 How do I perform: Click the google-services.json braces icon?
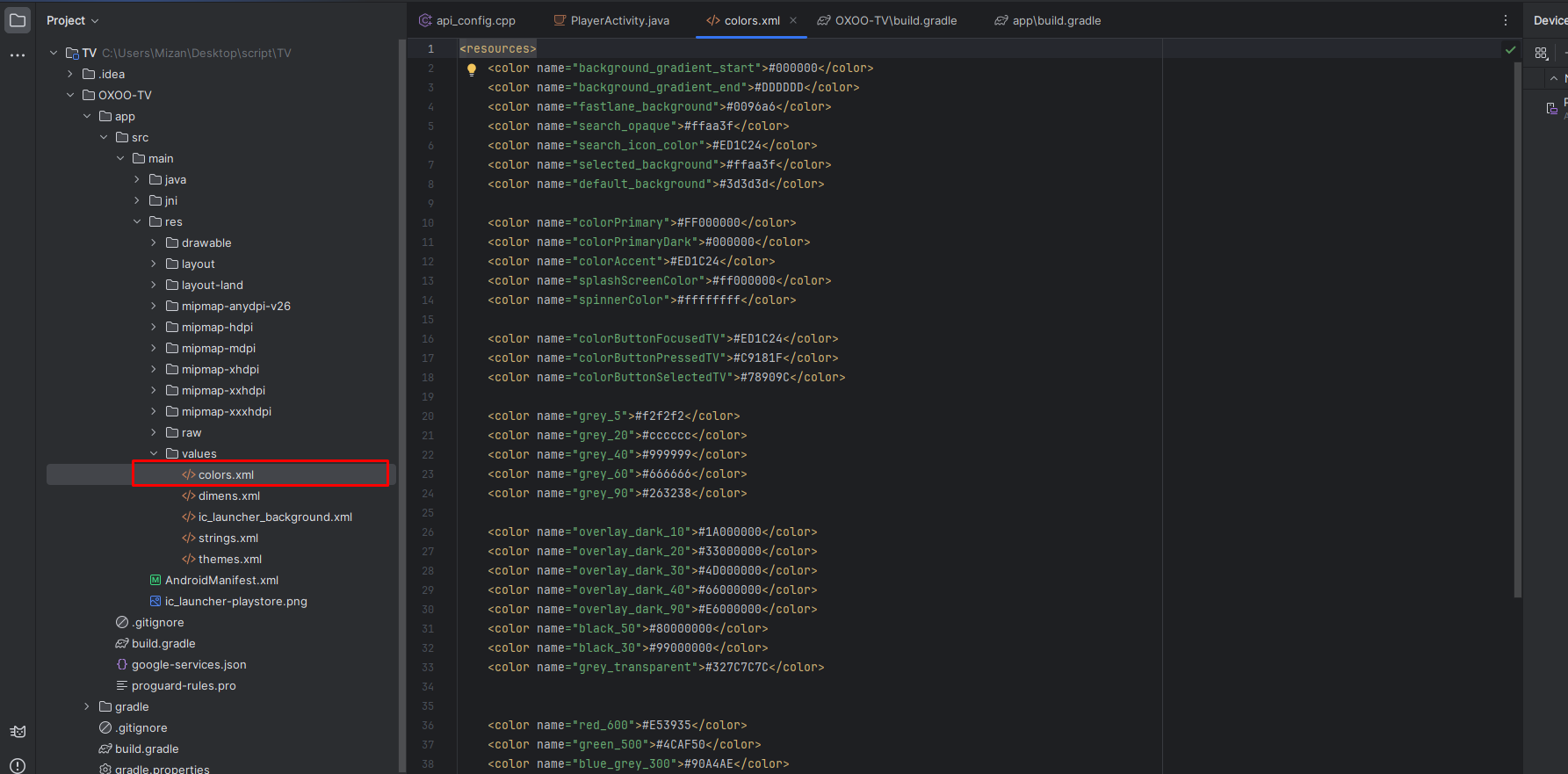click(122, 664)
